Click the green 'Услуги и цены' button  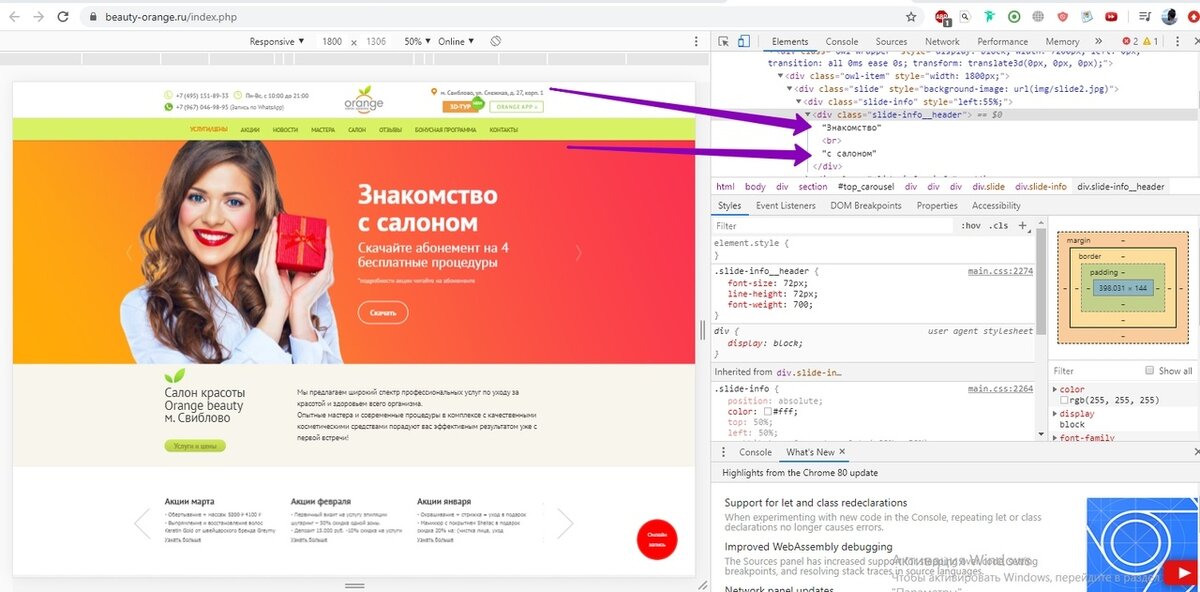click(x=195, y=446)
